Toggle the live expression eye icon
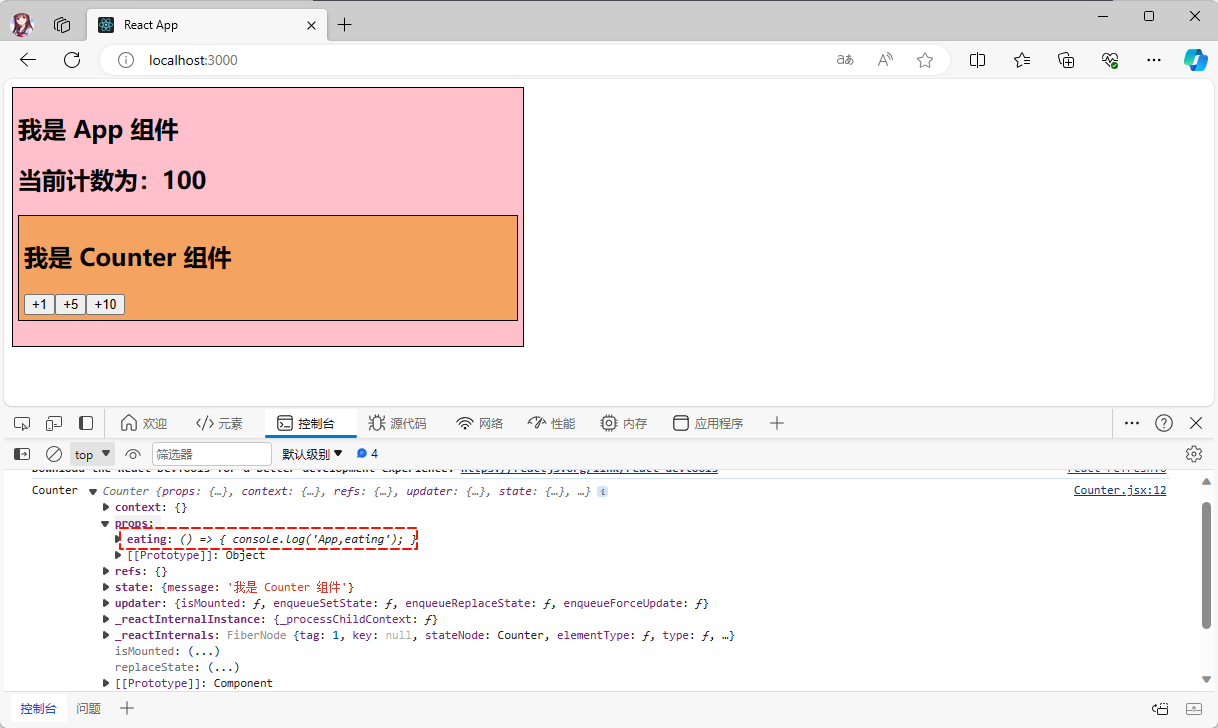The image size is (1218, 728). pos(133,453)
